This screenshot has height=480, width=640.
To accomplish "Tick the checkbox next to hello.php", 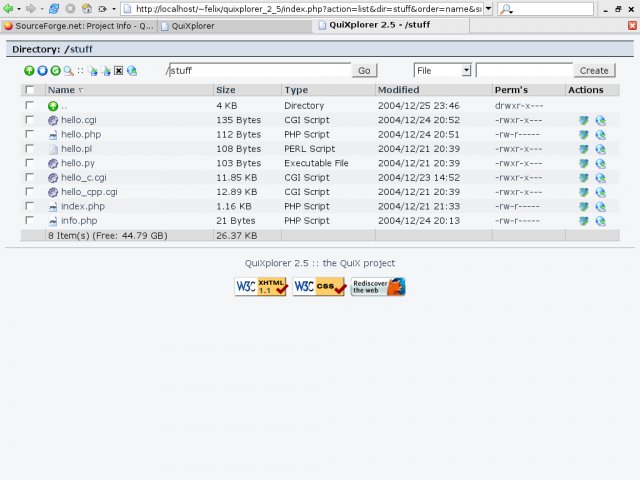I will [29, 134].
